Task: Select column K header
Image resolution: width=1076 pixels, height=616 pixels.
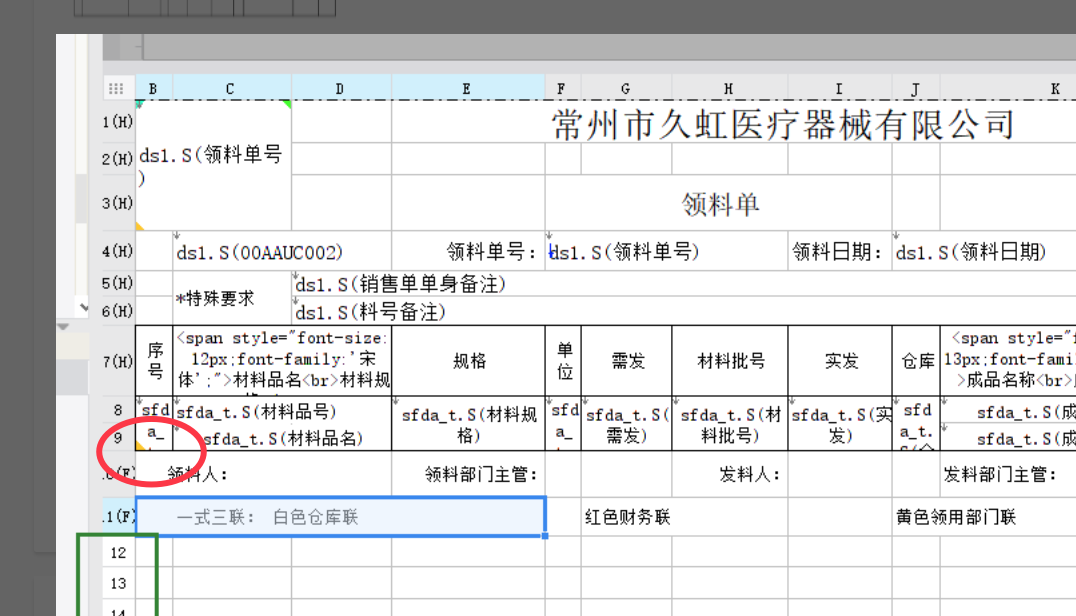Action: 1007,88
